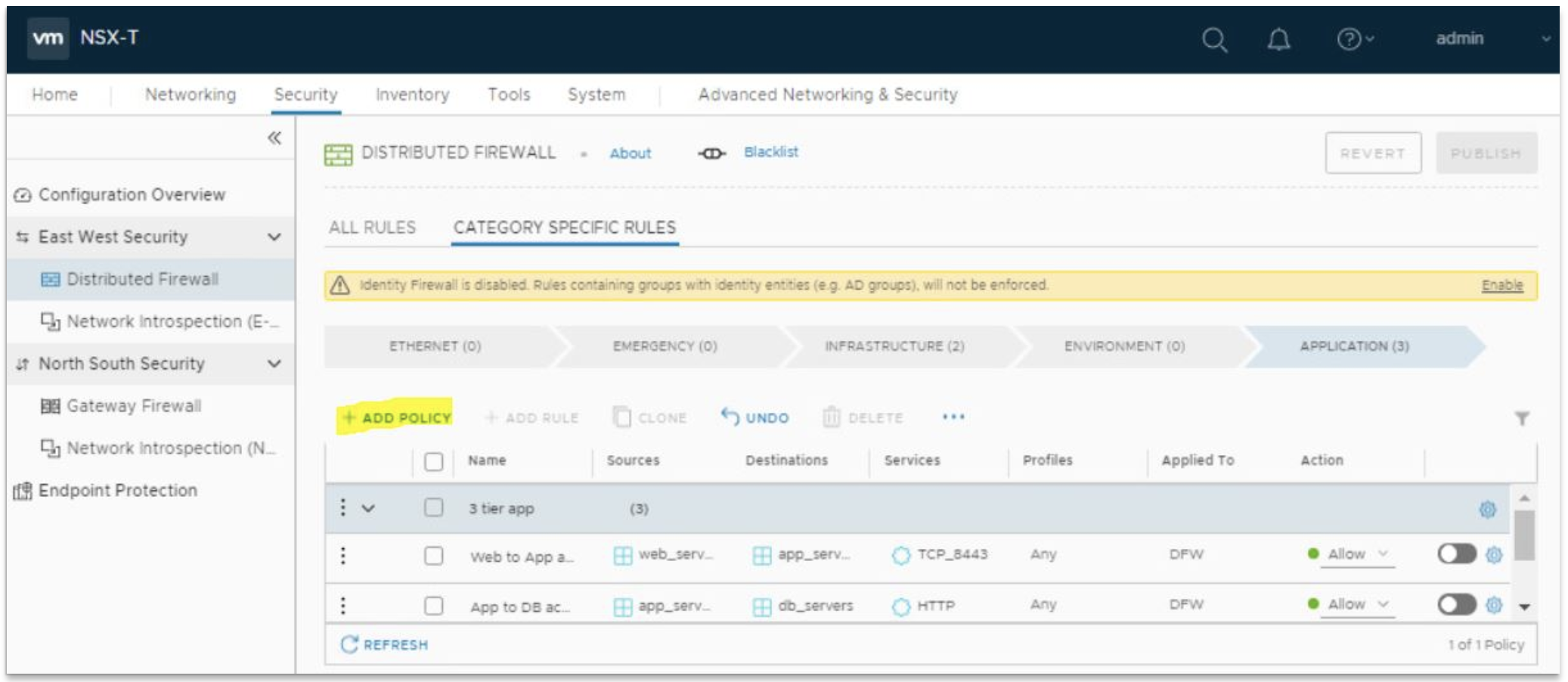
Task: Check the select-all header checkbox
Action: pyautogui.click(x=433, y=461)
